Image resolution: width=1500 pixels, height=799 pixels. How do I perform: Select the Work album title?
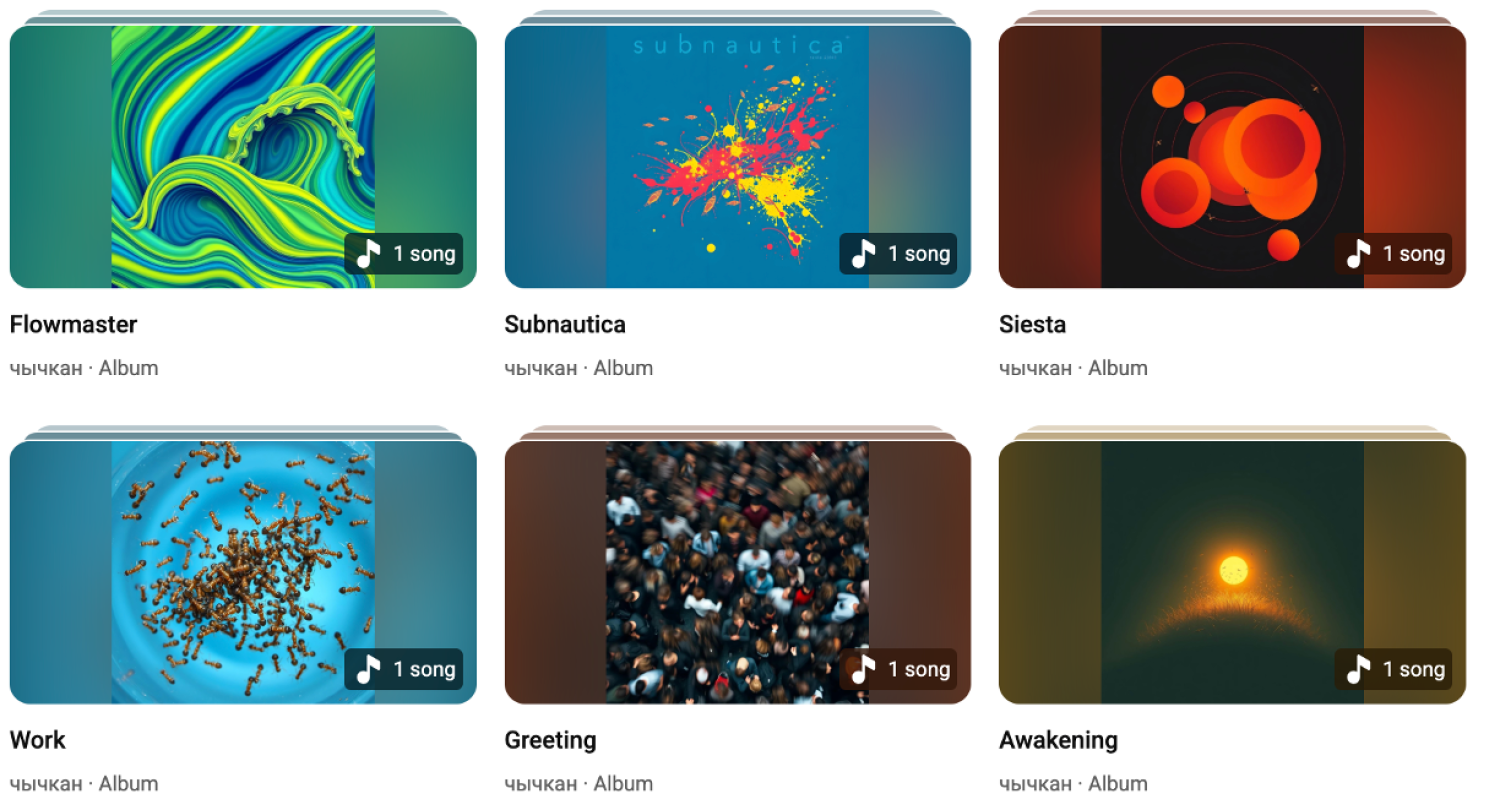click(x=38, y=740)
